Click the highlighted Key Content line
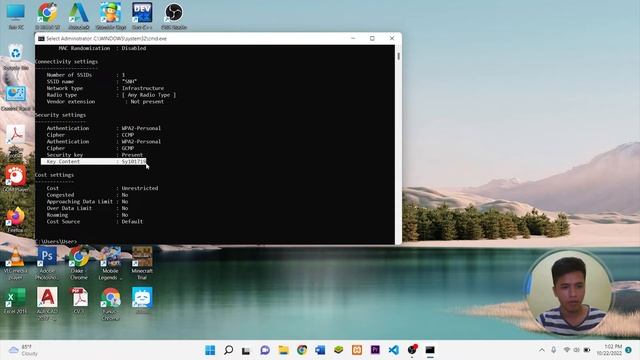This screenshot has height=360, width=640. 93,162
